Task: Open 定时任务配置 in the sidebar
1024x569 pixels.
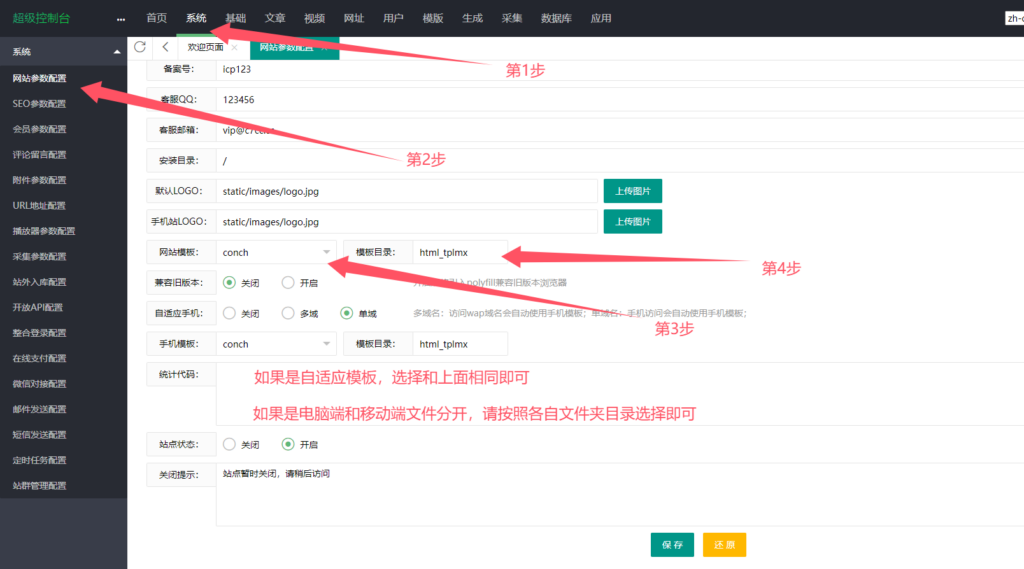Action: (x=39, y=461)
